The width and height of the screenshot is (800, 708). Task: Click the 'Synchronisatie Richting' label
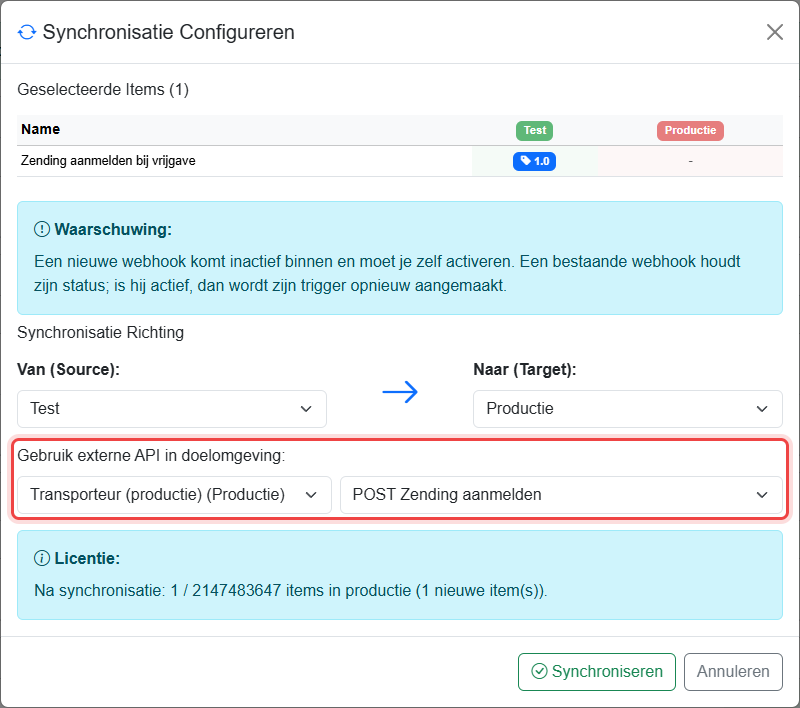pos(101,333)
